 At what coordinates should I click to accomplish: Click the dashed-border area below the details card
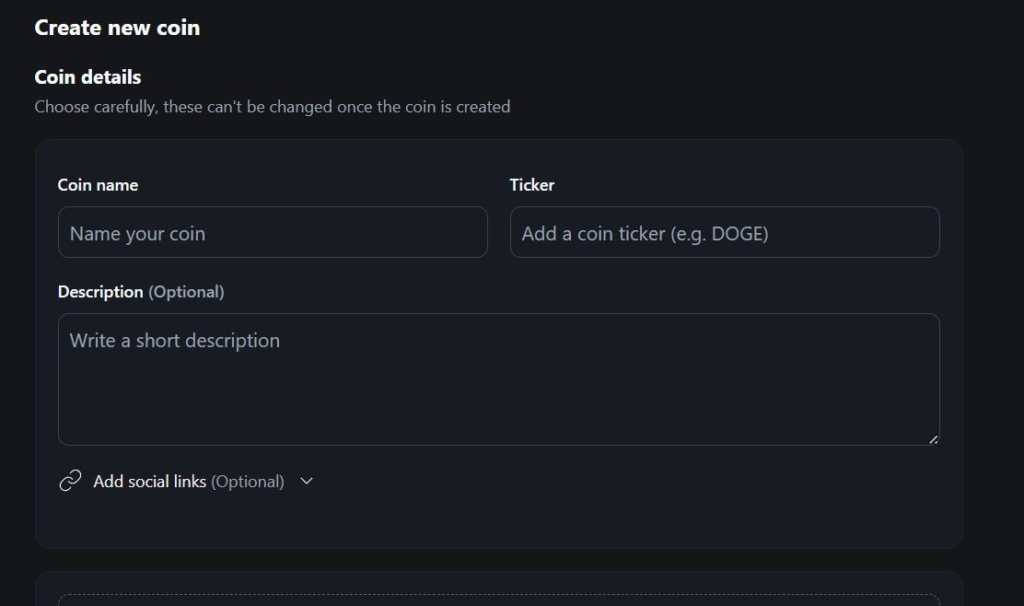point(498,599)
